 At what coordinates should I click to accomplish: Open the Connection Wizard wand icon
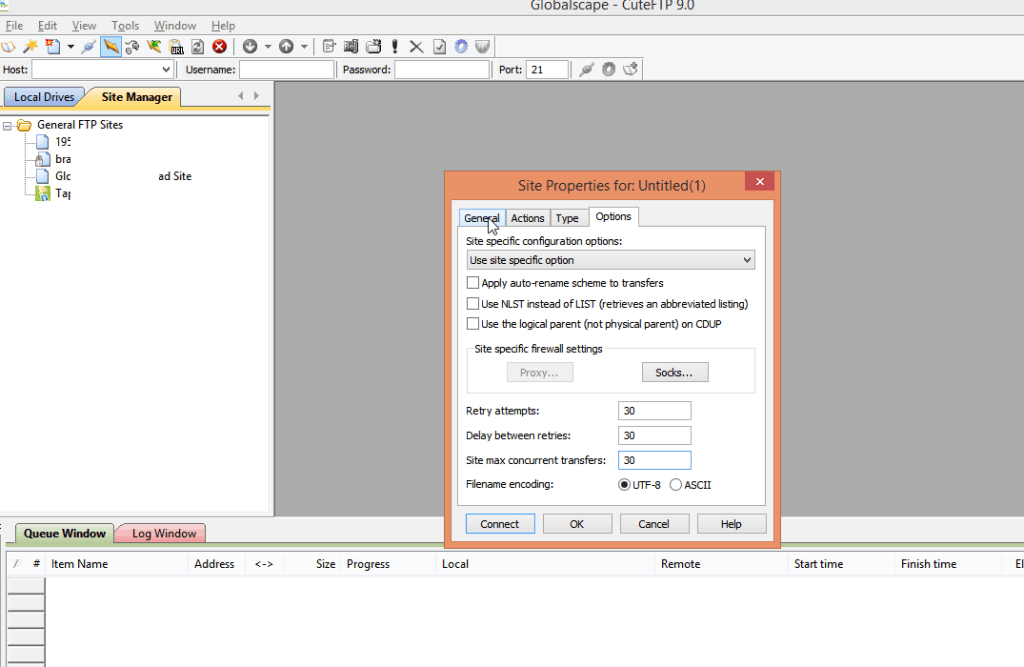pos(31,46)
